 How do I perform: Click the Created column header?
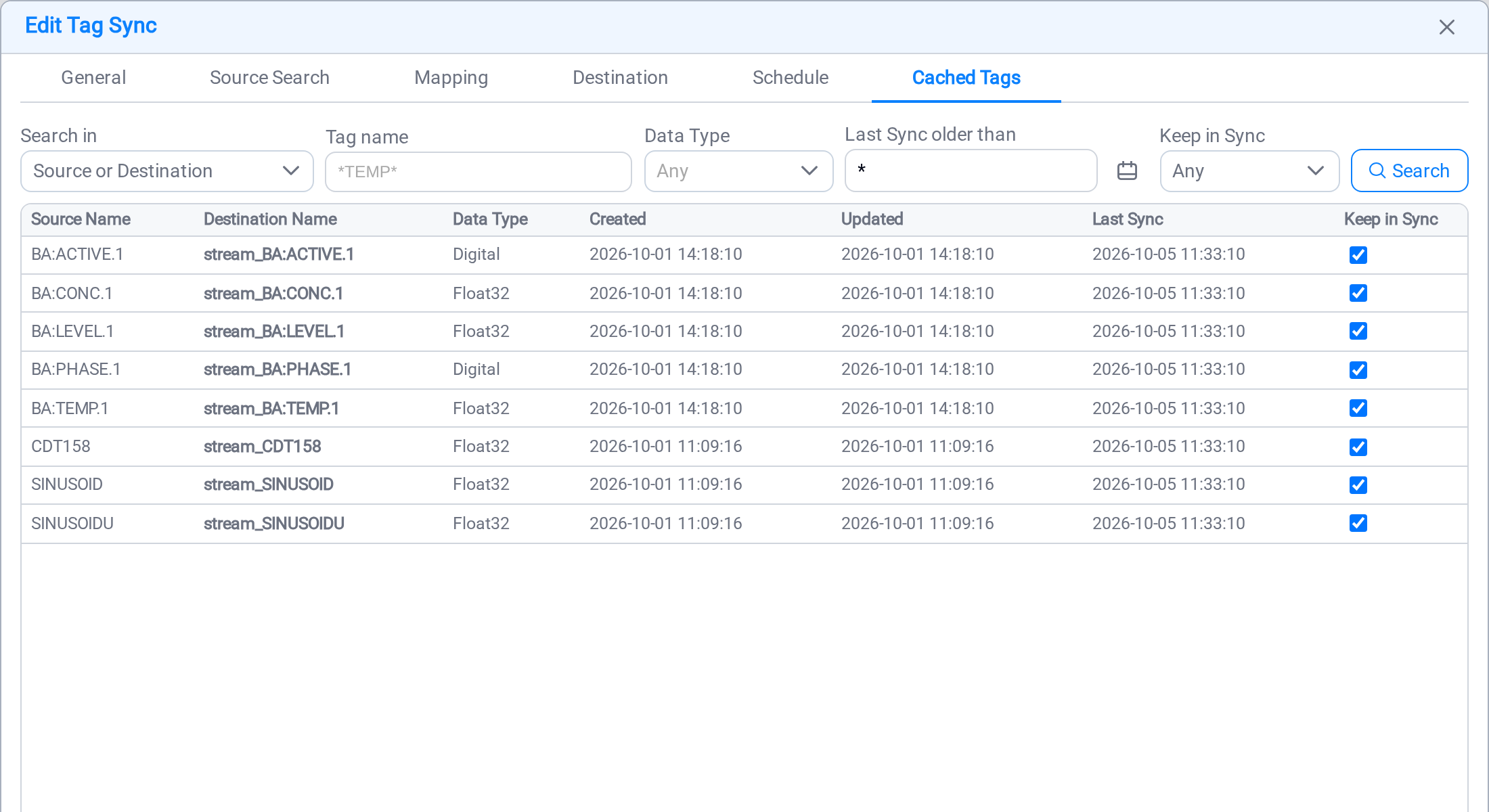[617, 219]
